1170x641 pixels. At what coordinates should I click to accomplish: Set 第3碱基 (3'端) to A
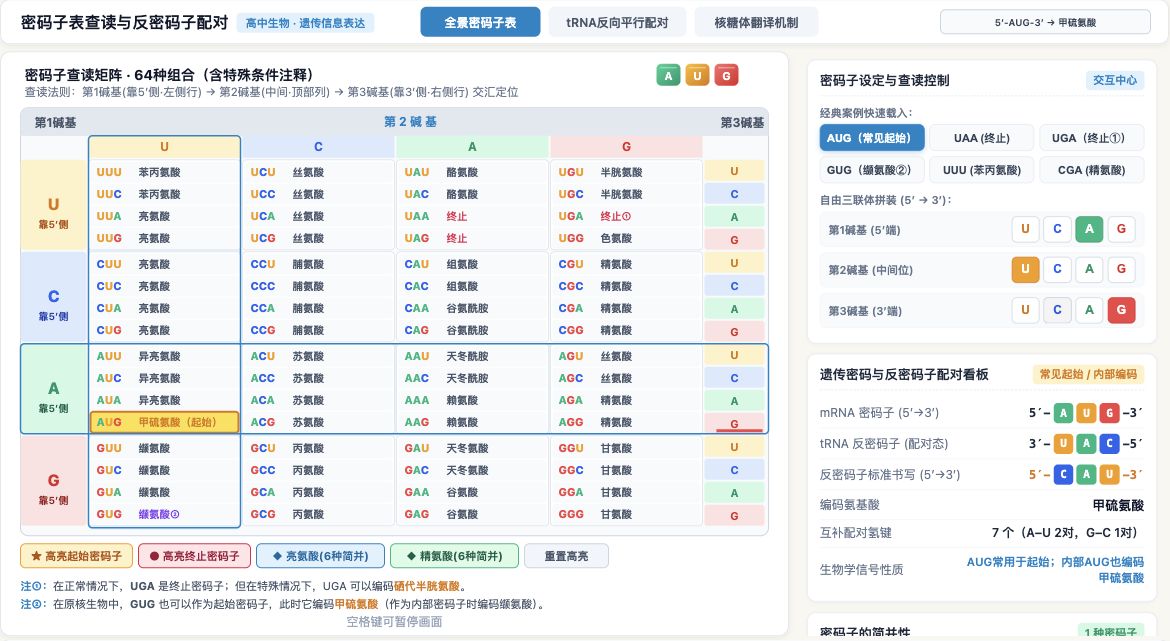1089,310
